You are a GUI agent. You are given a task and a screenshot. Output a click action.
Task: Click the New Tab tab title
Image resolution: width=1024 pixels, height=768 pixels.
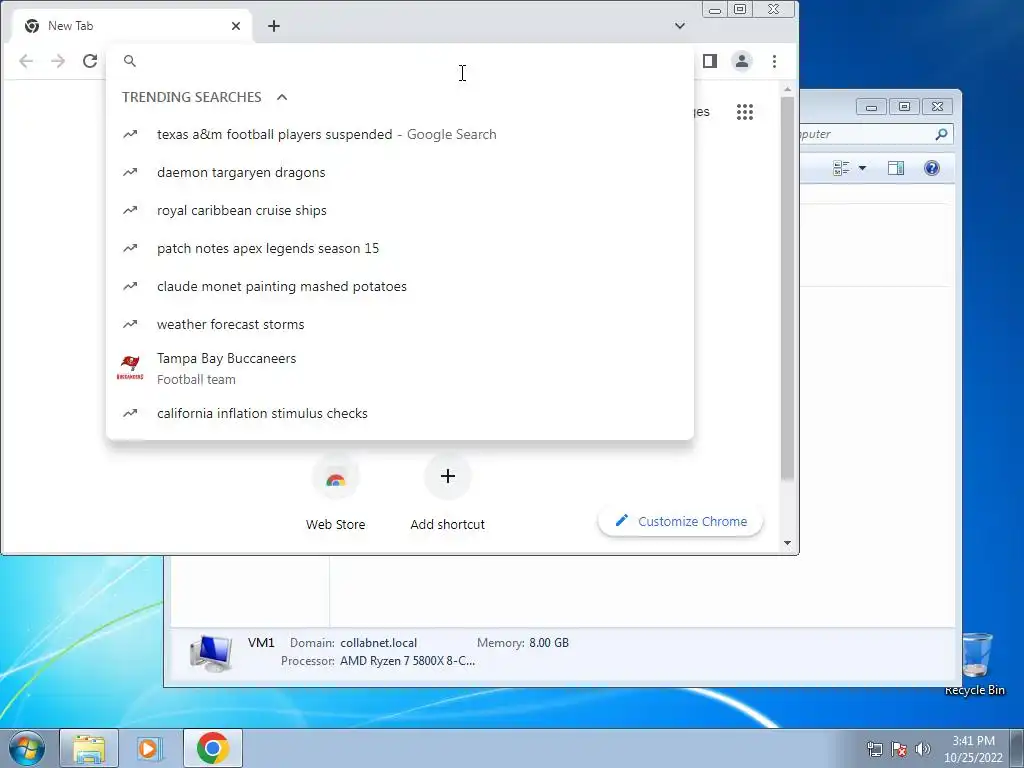pos(71,26)
